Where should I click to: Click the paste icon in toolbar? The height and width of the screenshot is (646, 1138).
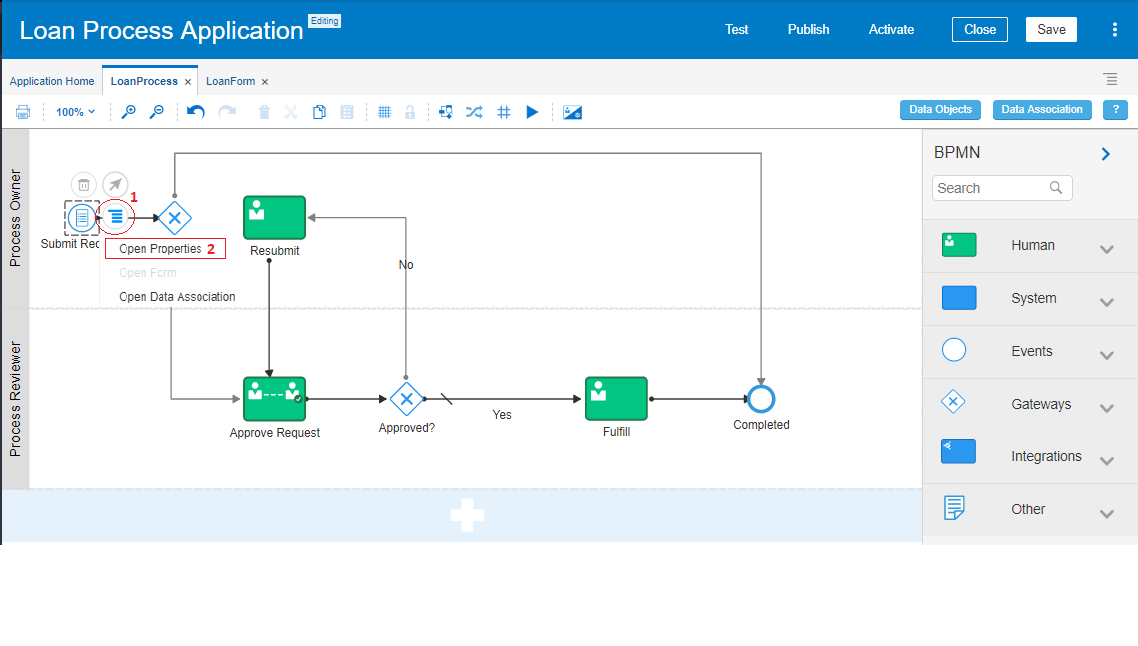[347, 112]
